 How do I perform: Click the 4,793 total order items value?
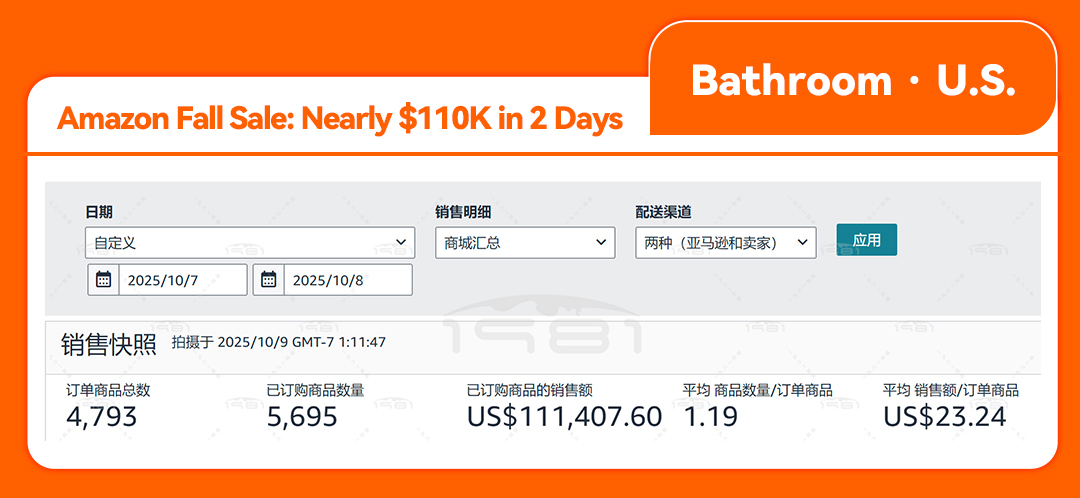click(x=101, y=416)
